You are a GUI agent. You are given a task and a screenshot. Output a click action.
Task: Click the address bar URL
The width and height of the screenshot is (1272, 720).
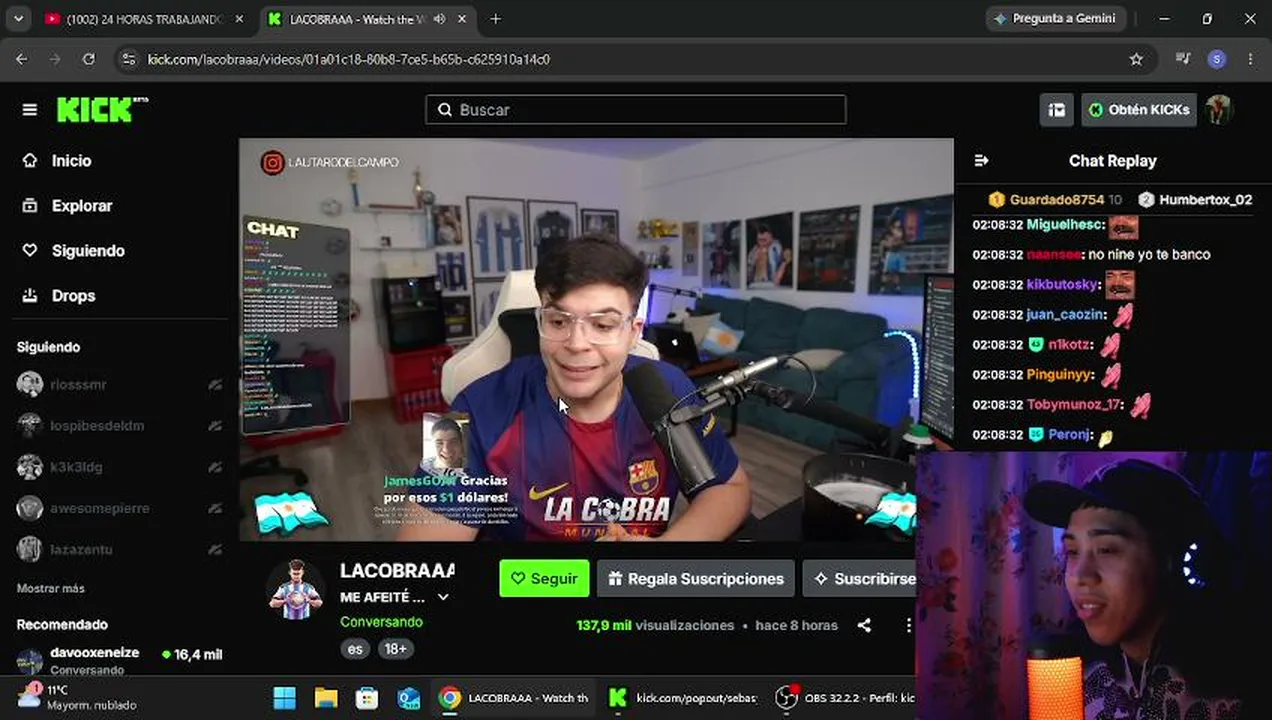click(348, 59)
